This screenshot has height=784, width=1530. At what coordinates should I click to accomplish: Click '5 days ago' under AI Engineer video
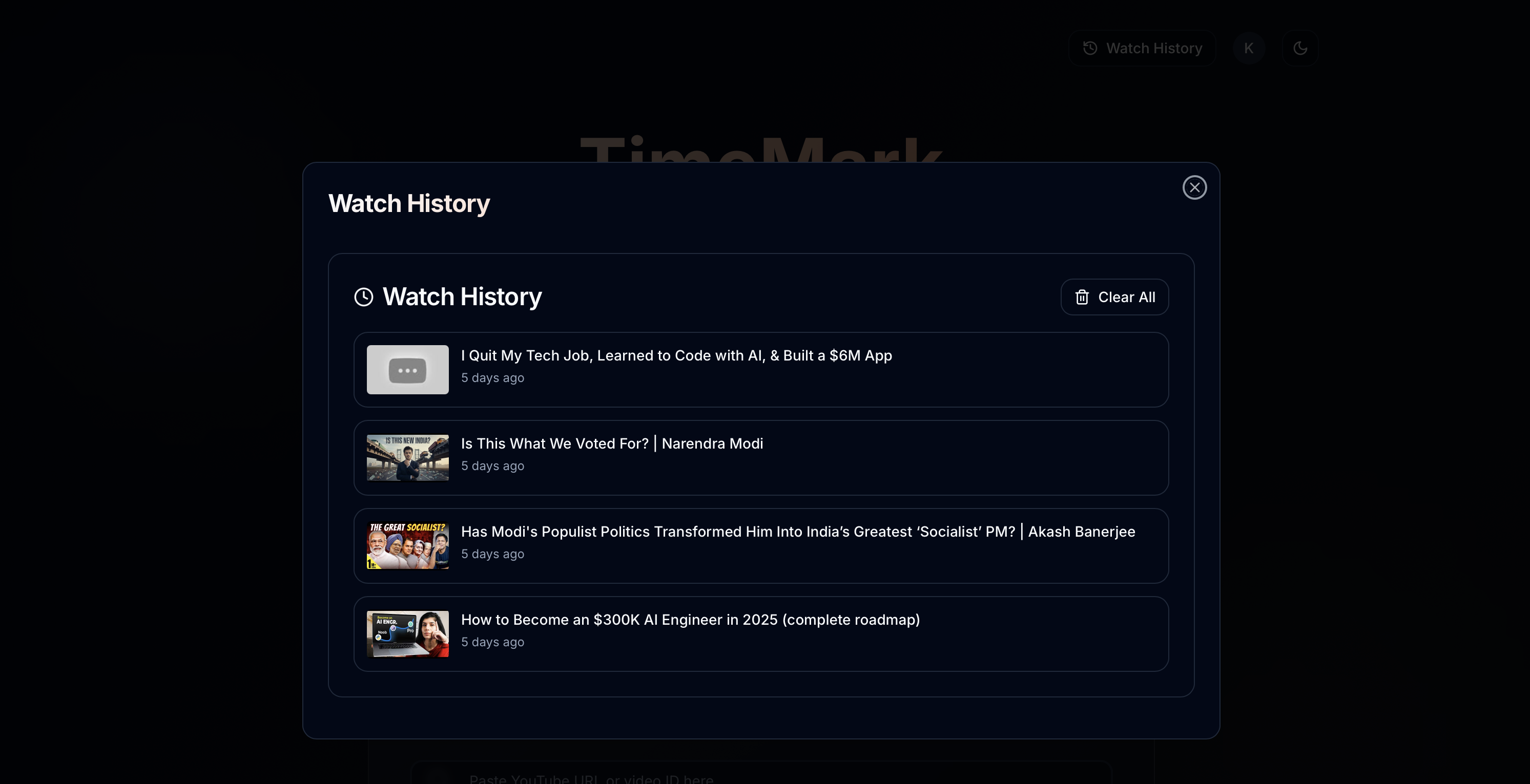[492, 642]
